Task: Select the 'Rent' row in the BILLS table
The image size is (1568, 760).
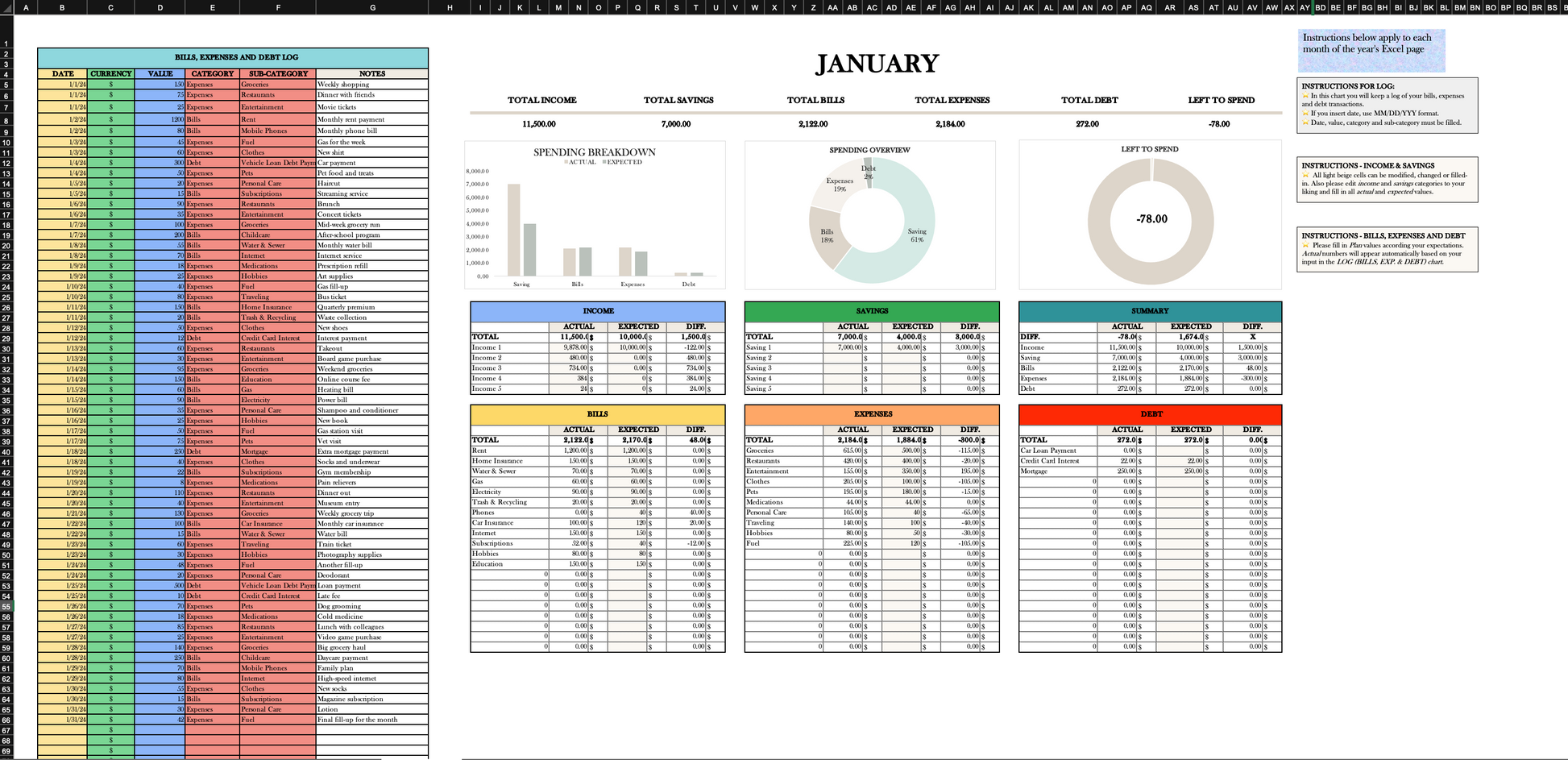Action: pos(509,451)
